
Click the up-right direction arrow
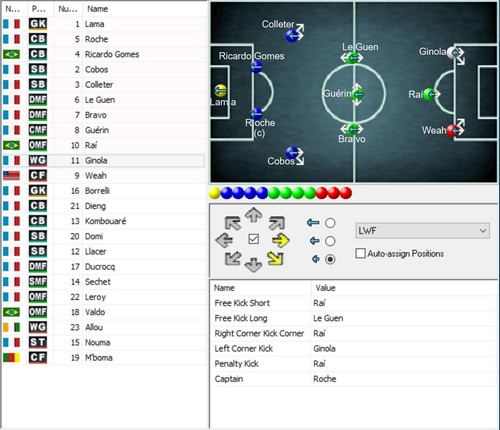pyautogui.click(x=277, y=223)
